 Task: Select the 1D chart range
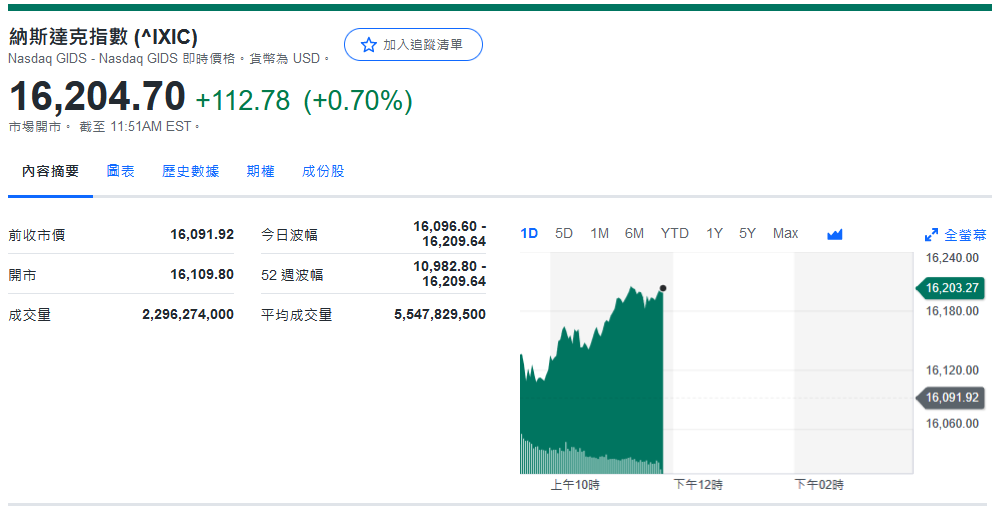(x=529, y=233)
